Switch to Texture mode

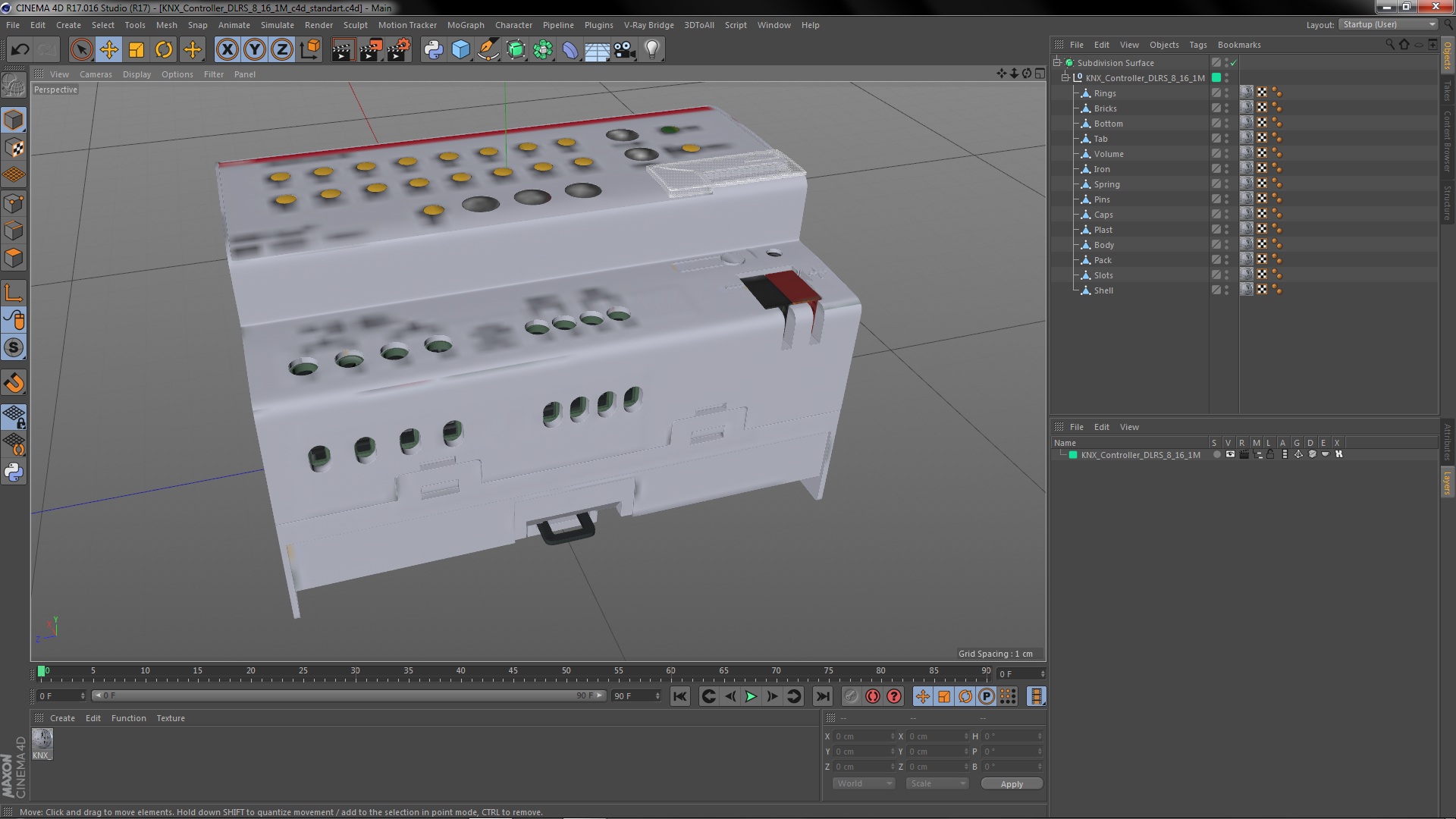[14, 148]
